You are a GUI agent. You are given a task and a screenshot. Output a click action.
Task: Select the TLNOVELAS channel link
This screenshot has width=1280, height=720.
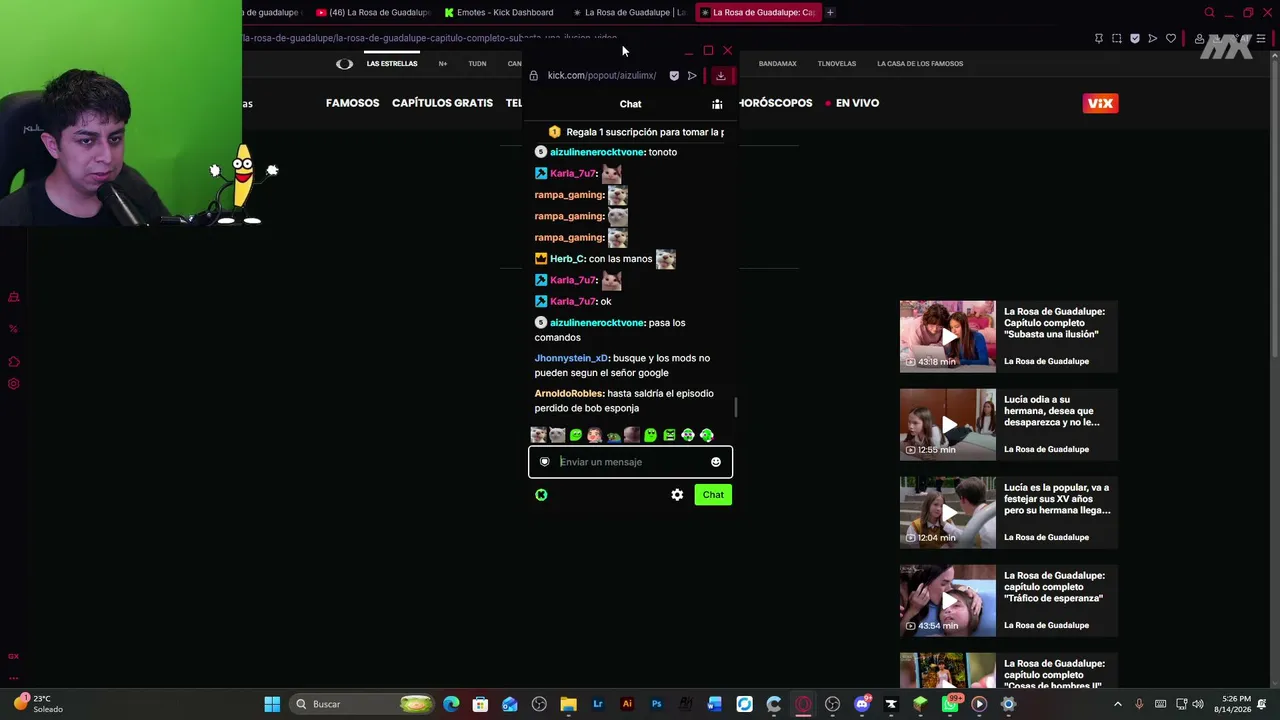coord(836,64)
